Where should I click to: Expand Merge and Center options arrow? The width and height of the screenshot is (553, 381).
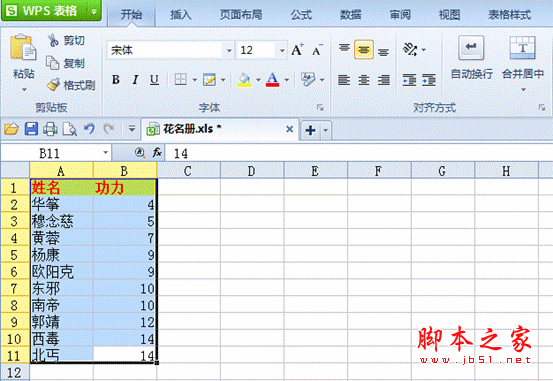pos(523,90)
